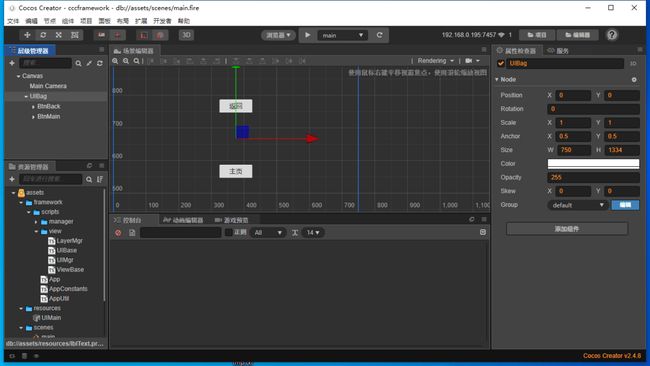Click the scene zoom reset icon

(136, 61)
